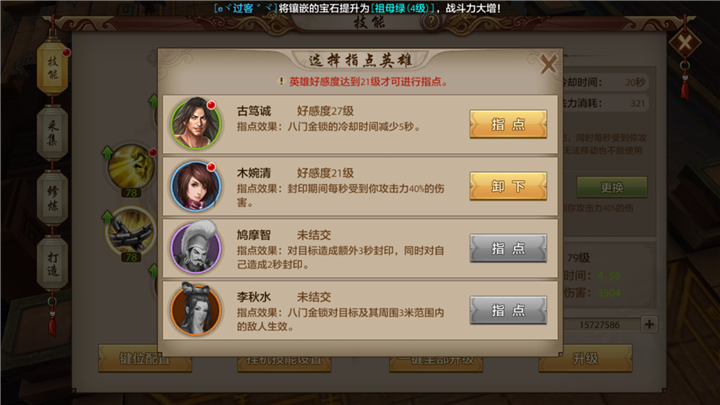720x405 pixels.
Task: Select 李秋水 hero portrait
Action: pos(196,309)
